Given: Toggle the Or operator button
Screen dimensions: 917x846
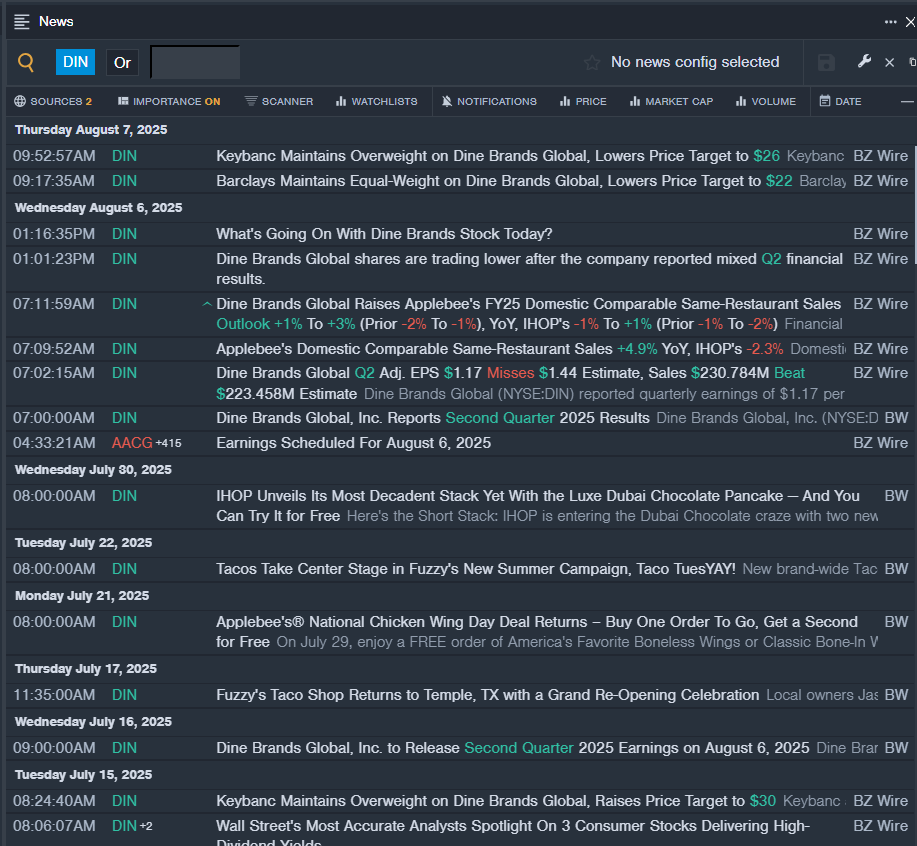Looking at the screenshot, I should coord(122,63).
